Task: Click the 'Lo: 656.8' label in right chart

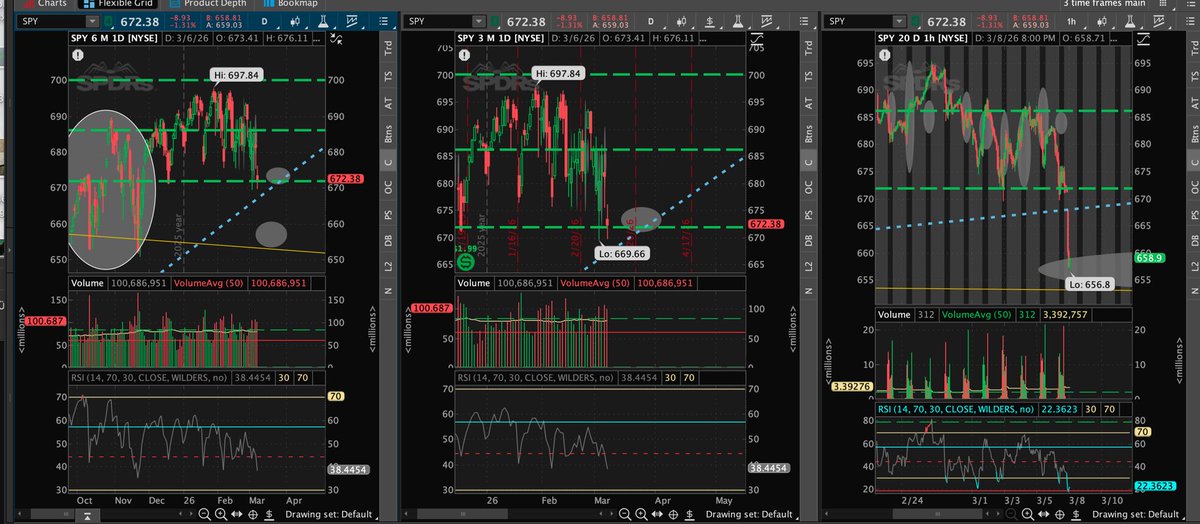Action: click(x=1092, y=283)
